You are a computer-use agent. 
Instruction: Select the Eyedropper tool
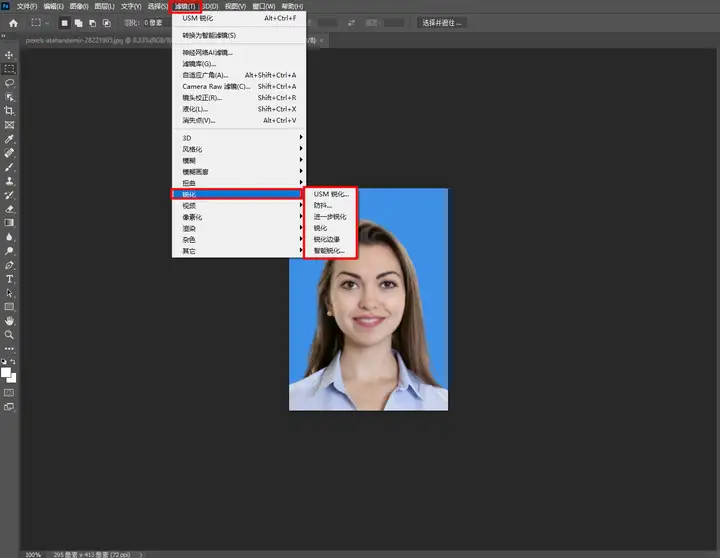[9, 139]
